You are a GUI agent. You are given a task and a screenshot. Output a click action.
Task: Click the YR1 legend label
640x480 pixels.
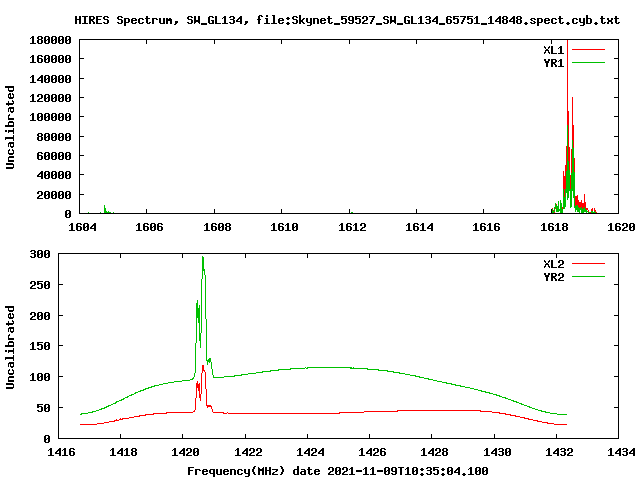click(553, 63)
